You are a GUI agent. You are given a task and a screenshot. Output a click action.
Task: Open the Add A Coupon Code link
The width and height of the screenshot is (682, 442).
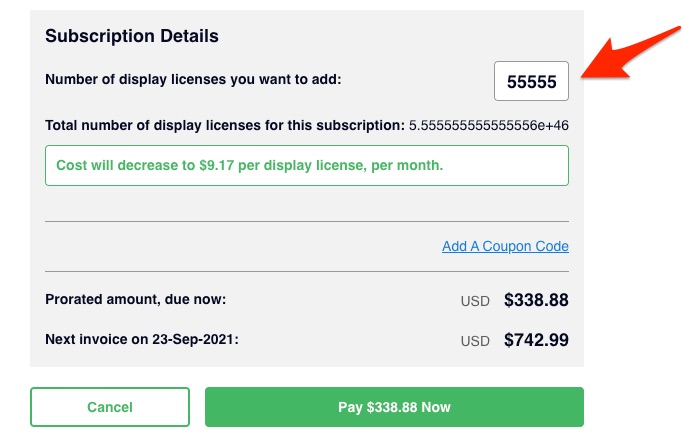pyautogui.click(x=505, y=246)
